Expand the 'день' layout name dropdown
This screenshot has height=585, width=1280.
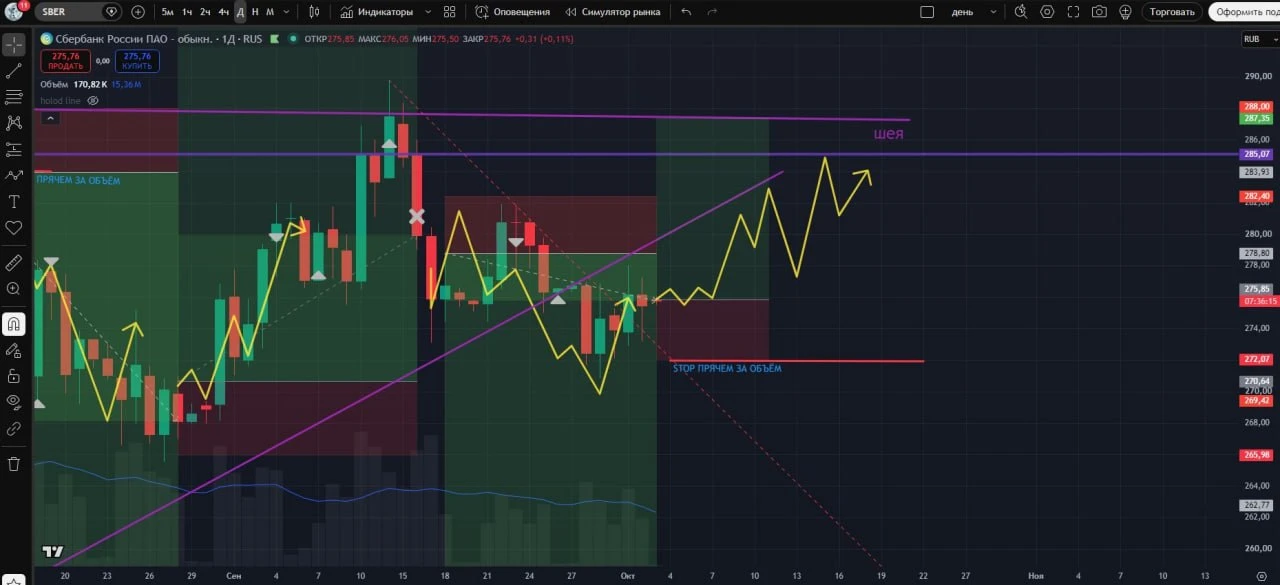click(x=993, y=12)
